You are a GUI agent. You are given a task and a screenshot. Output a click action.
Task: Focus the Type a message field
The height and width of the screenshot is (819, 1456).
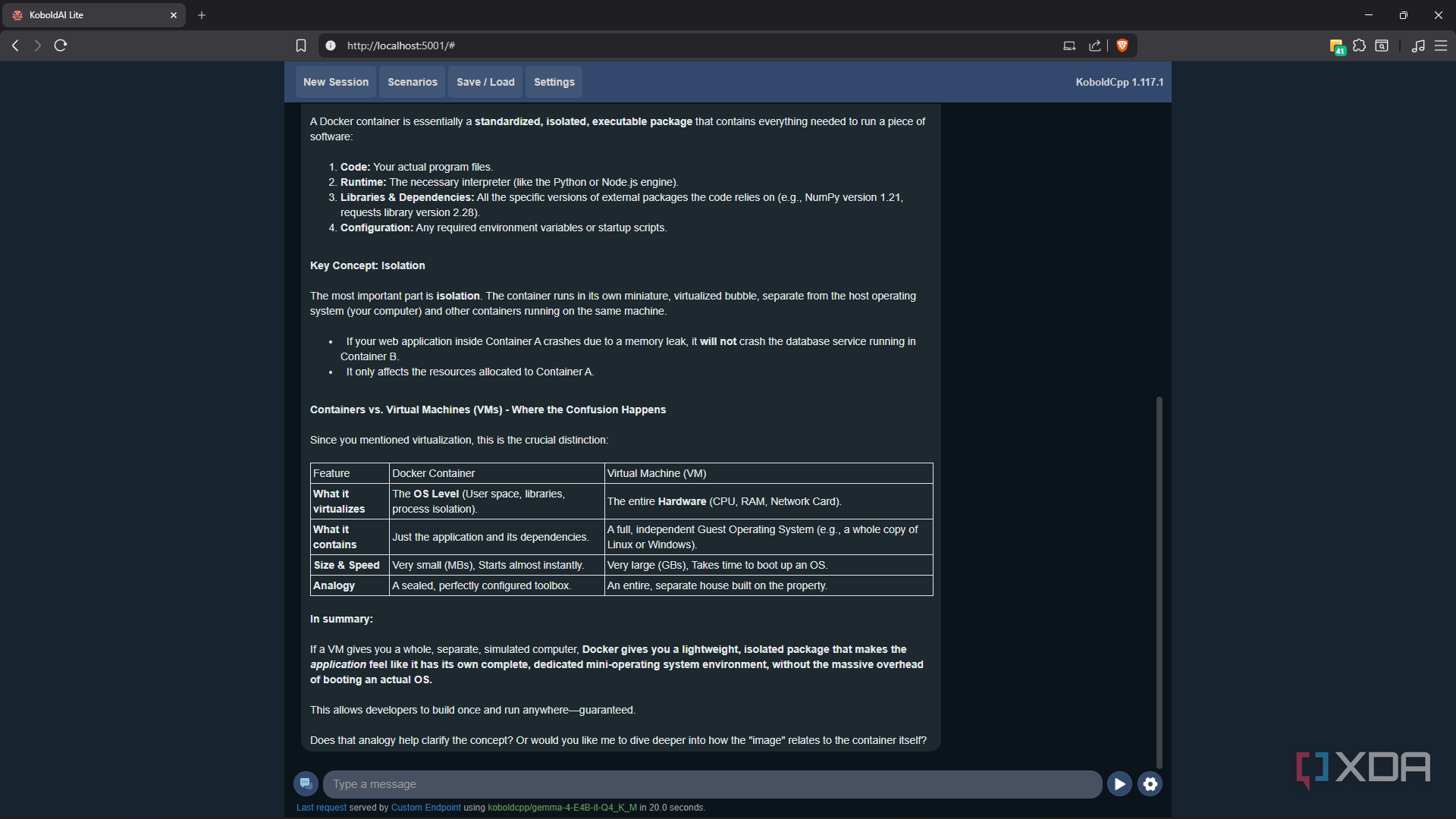[x=712, y=784]
